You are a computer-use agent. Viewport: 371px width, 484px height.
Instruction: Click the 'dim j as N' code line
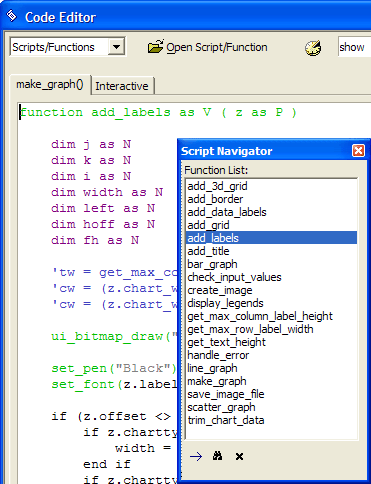click(91, 144)
